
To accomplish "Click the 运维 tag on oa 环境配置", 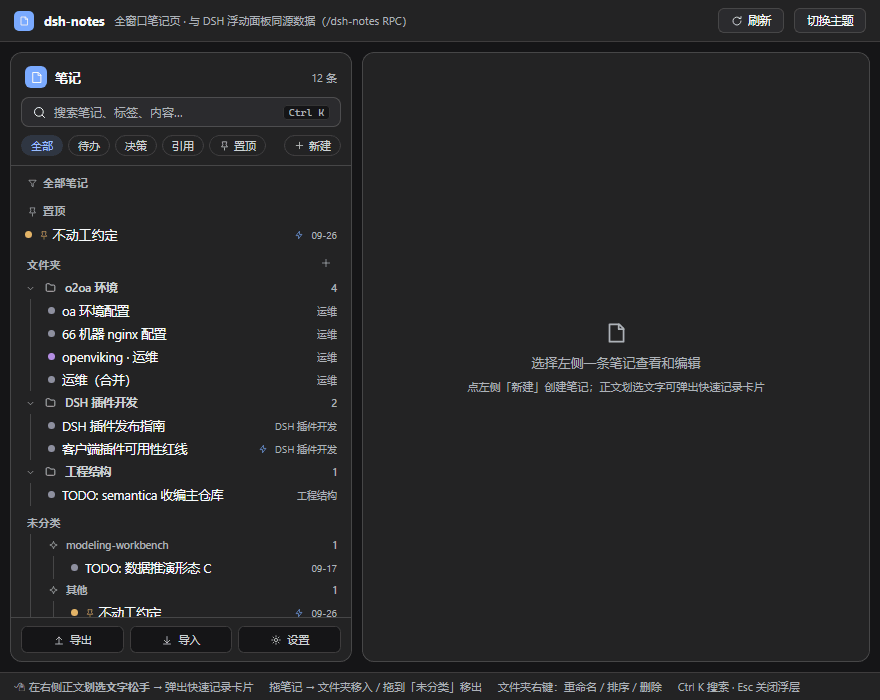I will click(x=327, y=312).
